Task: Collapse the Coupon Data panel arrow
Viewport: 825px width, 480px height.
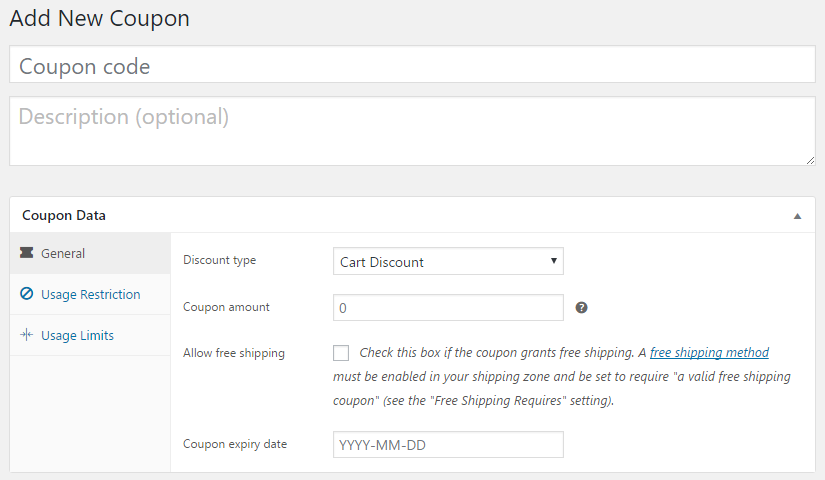Action: [x=797, y=216]
